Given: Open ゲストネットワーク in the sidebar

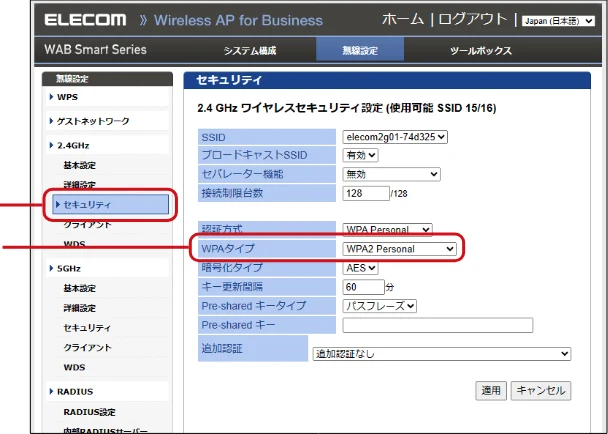Looking at the screenshot, I should 93,121.
